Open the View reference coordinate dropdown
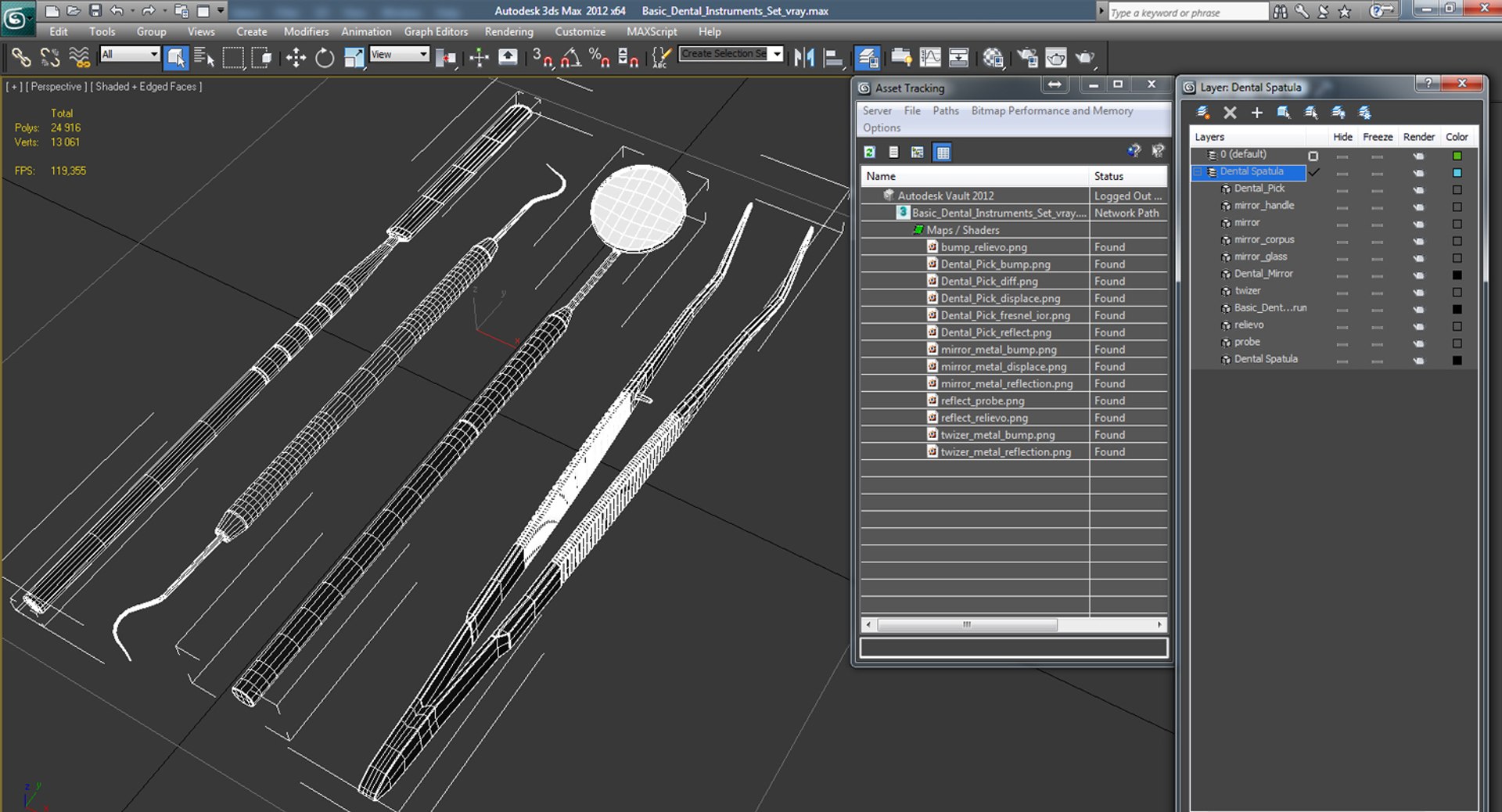Viewport: 1502px width, 812px height. pyautogui.click(x=400, y=54)
